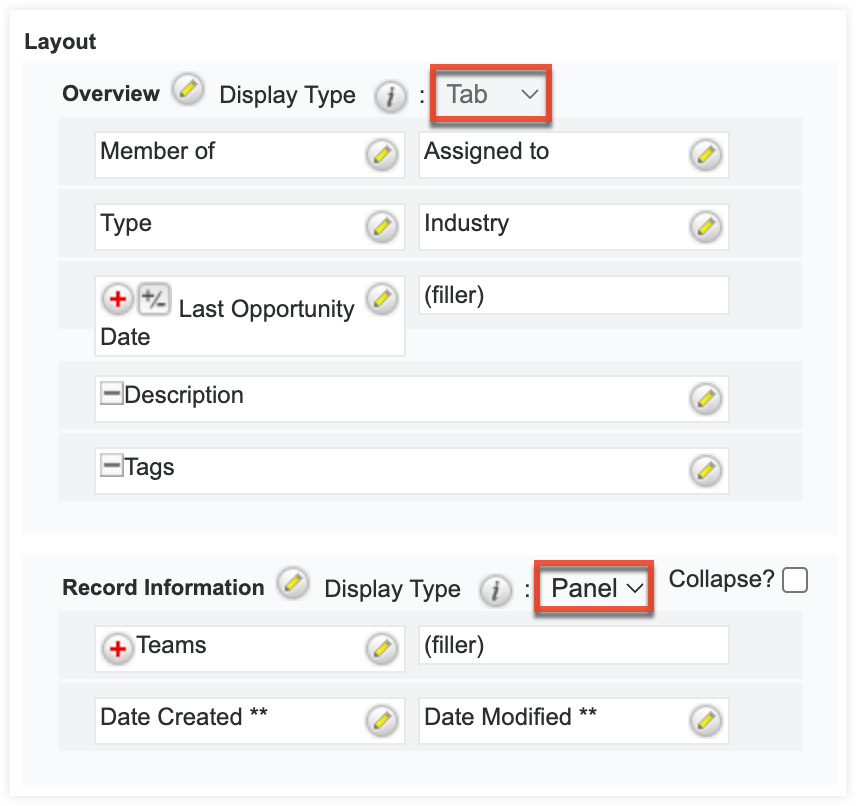Collapse the Description field with minus icon

tap(111, 393)
